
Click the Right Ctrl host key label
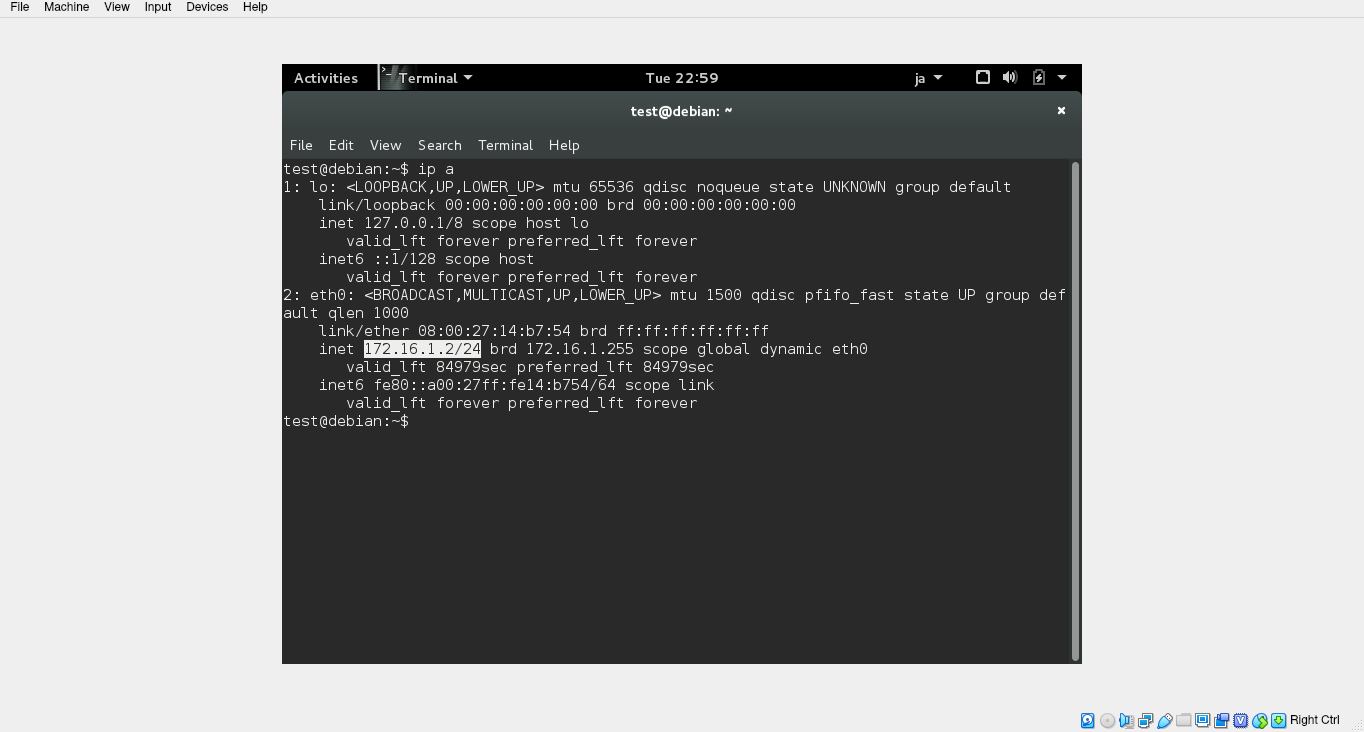point(1314,720)
